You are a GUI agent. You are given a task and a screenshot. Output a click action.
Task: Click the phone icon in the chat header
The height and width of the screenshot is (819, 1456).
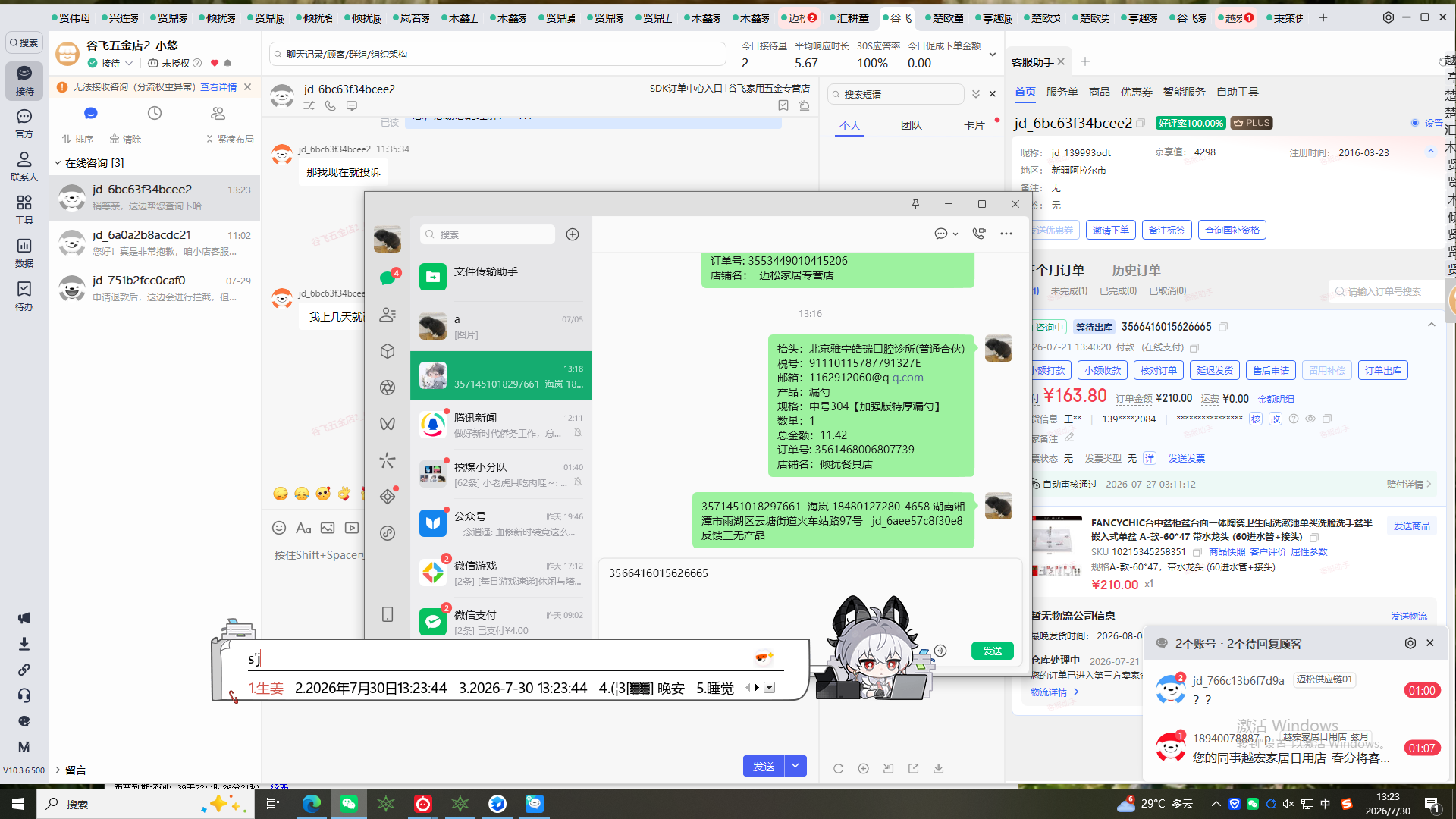[331, 106]
